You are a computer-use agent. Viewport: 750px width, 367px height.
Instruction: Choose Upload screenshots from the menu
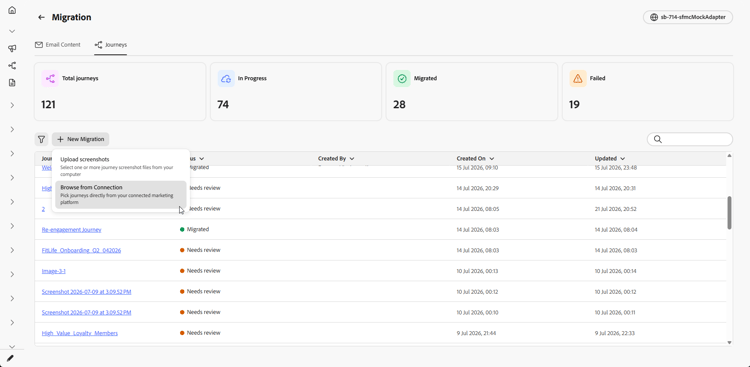[121, 167]
